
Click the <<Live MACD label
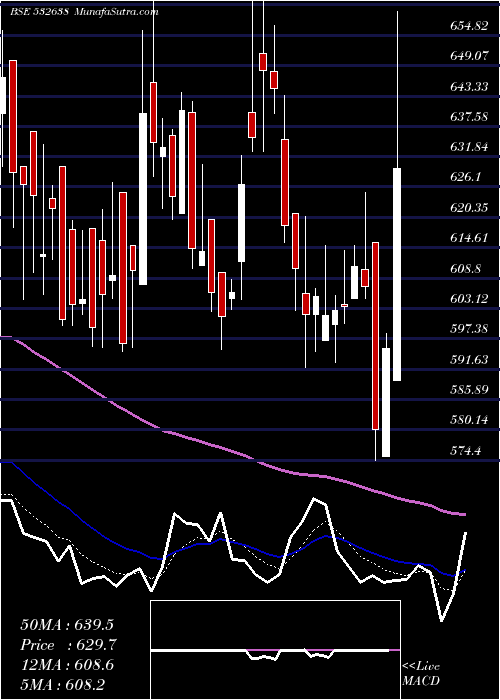421,673
